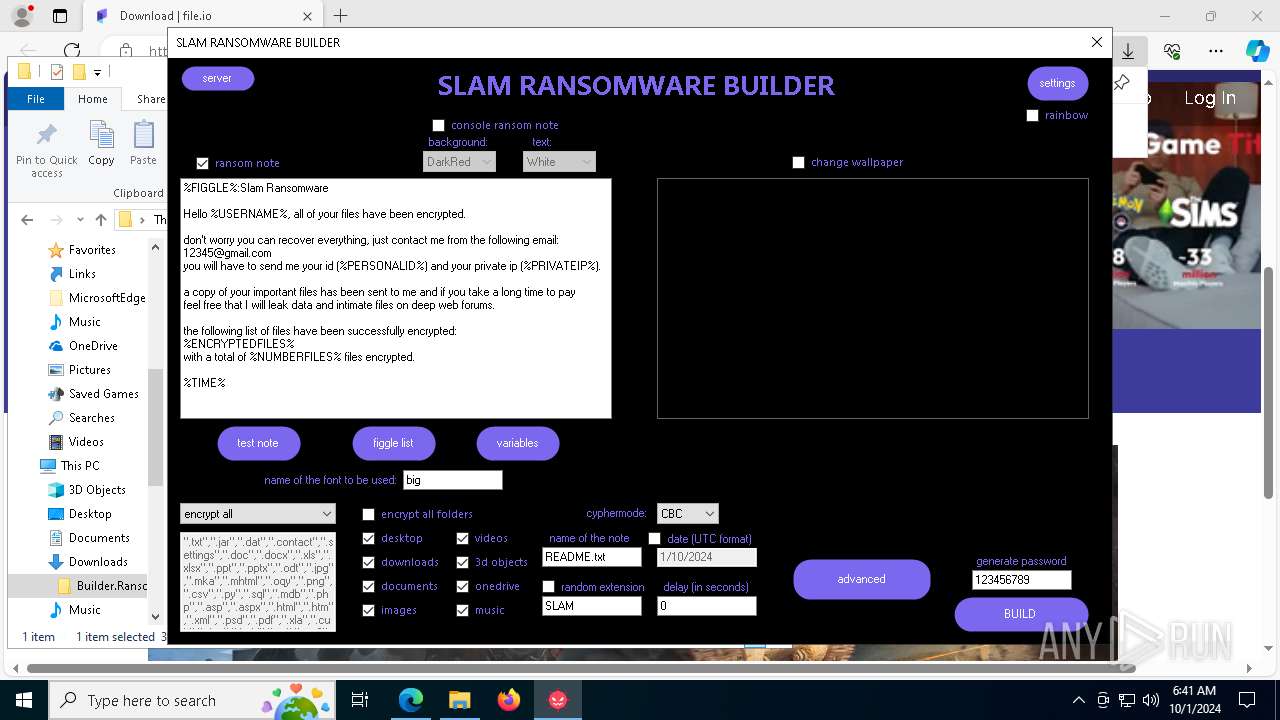Image resolution: width=1280 pixels, height=720 pixels.
Task: Open the DarkRed background dropdown
Action: (x=459, y=162)
